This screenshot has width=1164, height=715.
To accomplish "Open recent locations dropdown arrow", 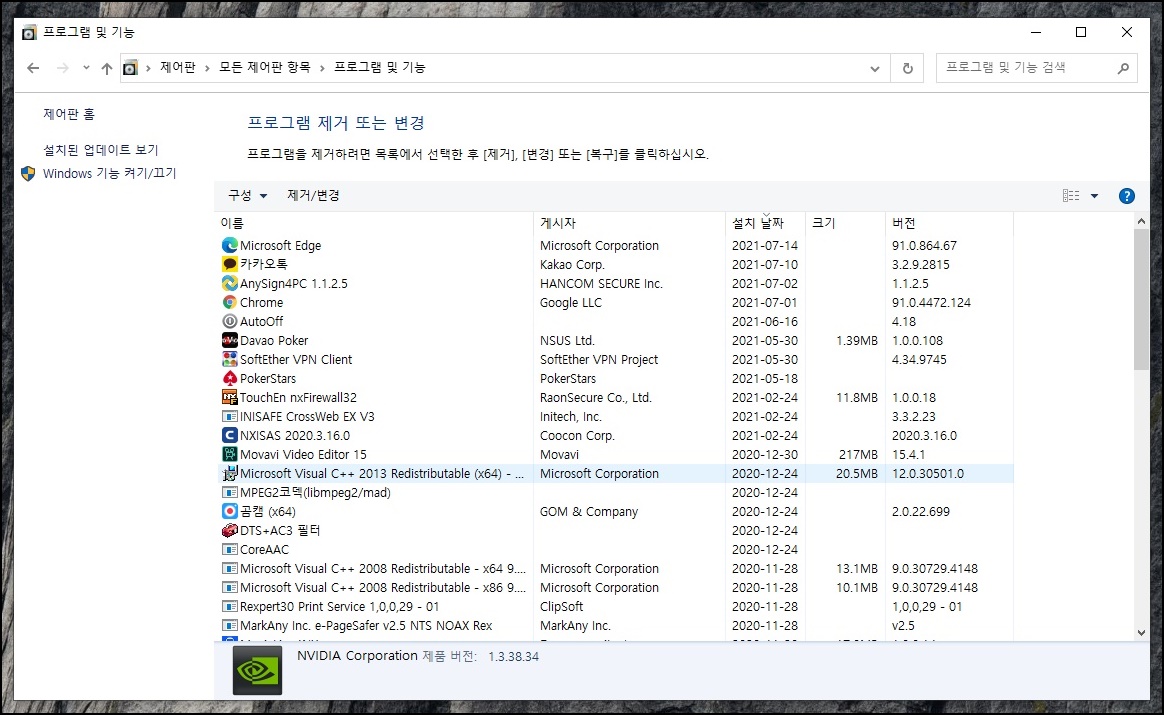I will click(86, 68).
